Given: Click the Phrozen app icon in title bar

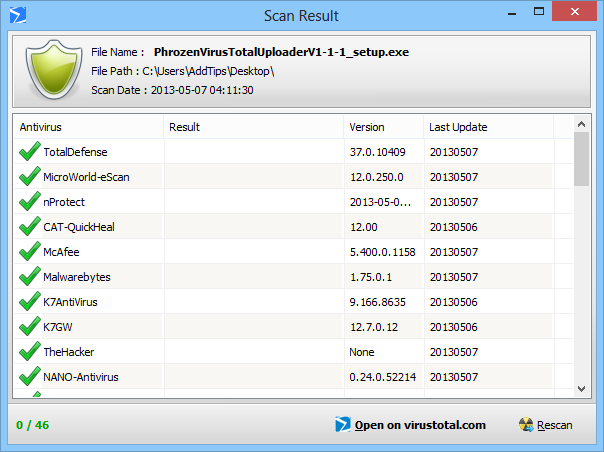Looking at the screenshot, I should tap(18, 15).
